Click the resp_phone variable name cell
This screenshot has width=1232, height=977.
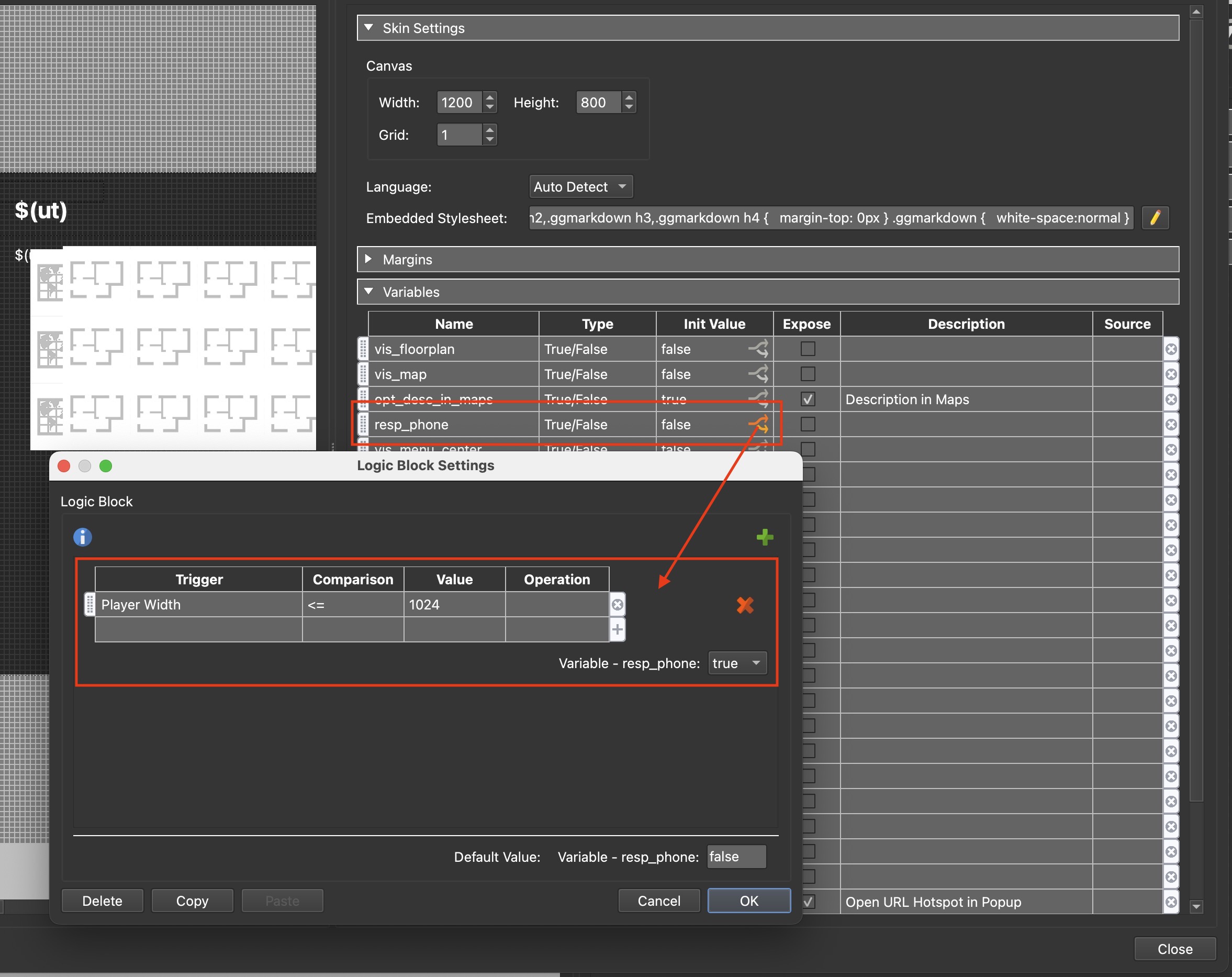point(454,424)
